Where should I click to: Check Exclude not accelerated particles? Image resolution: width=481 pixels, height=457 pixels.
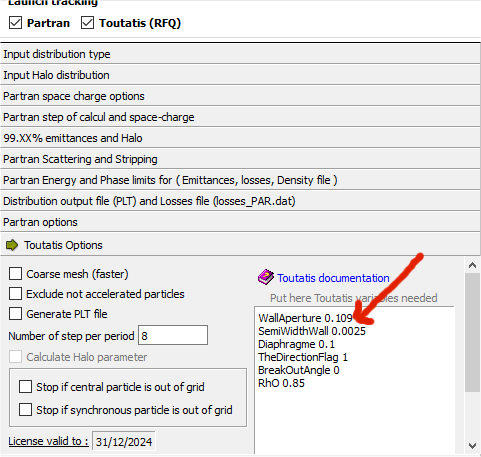point(15,294)
